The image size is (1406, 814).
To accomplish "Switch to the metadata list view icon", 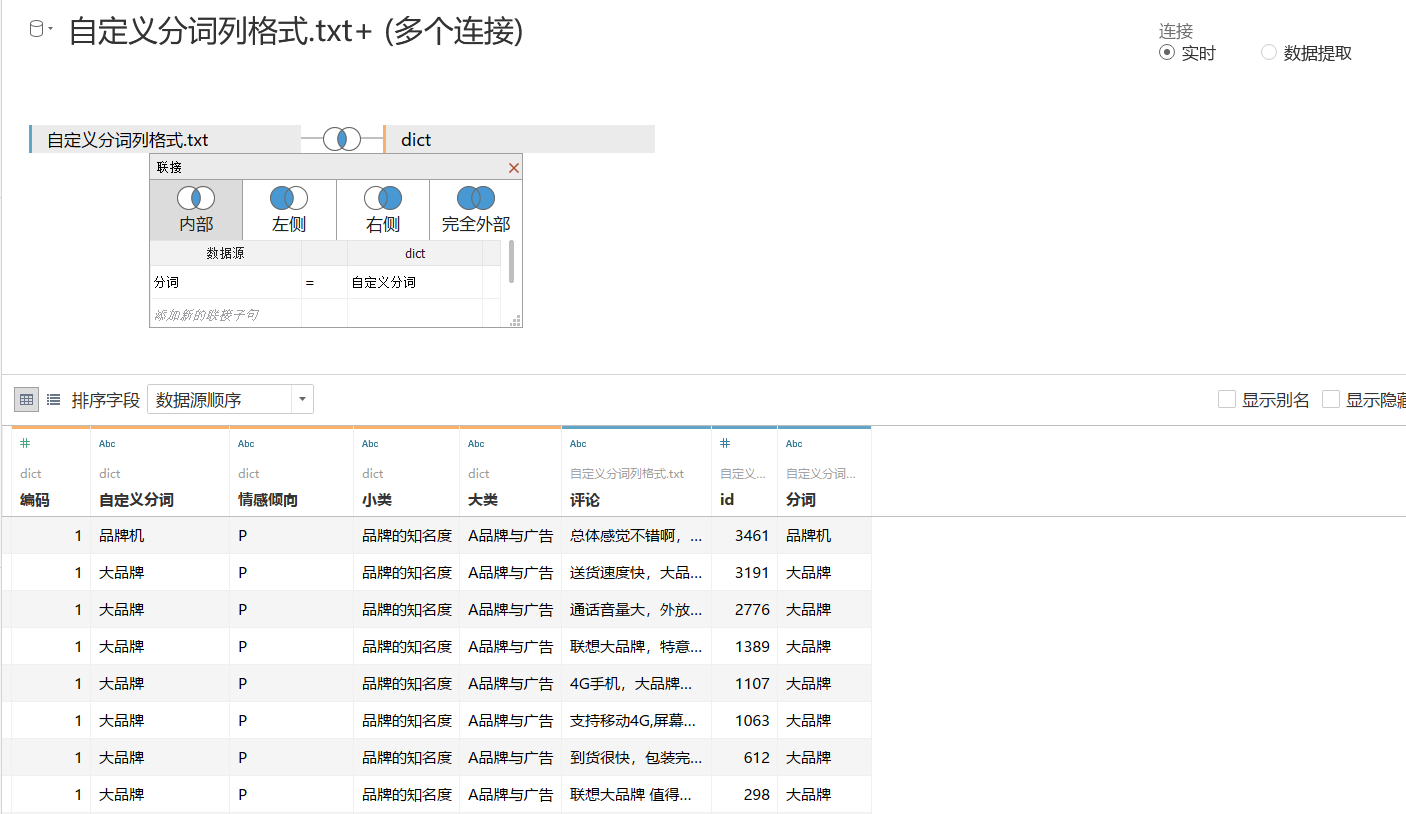I will tap(53, 400).
